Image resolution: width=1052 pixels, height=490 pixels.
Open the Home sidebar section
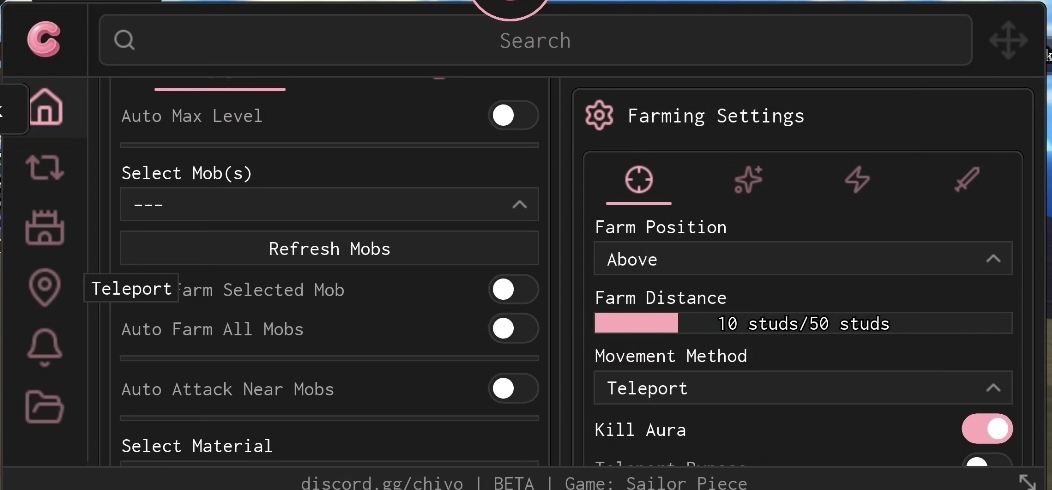[x=44, y=106]
